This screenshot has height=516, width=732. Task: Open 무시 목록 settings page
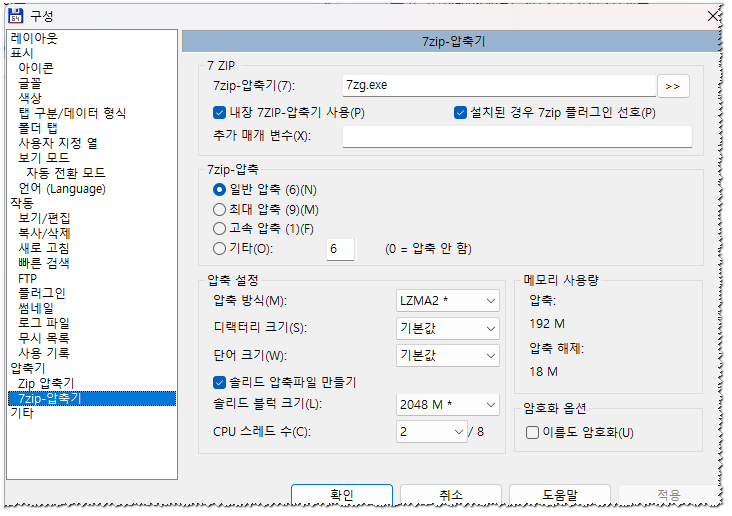44,338
